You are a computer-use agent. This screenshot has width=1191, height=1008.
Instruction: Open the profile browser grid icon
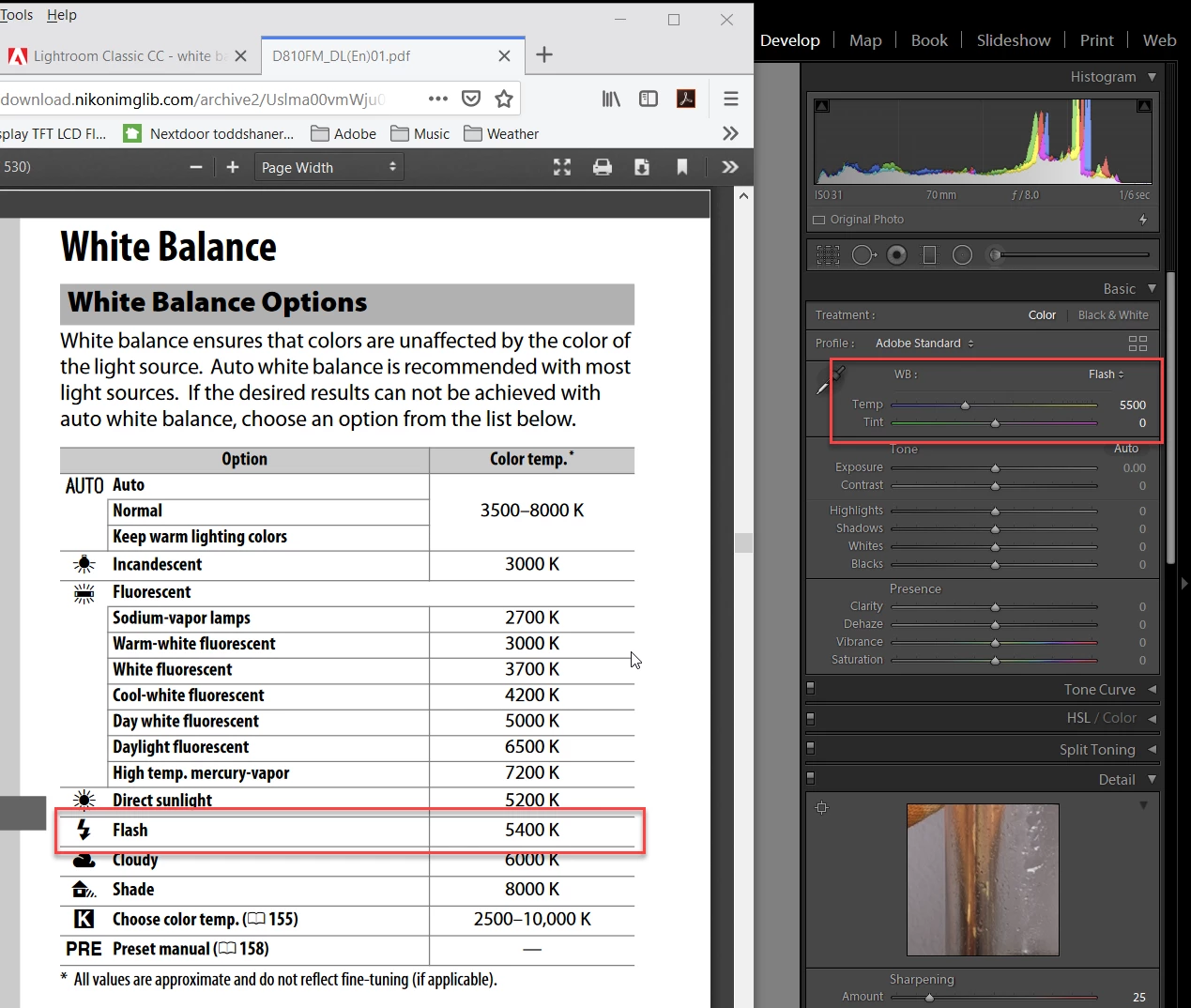tap(1138, 344)
